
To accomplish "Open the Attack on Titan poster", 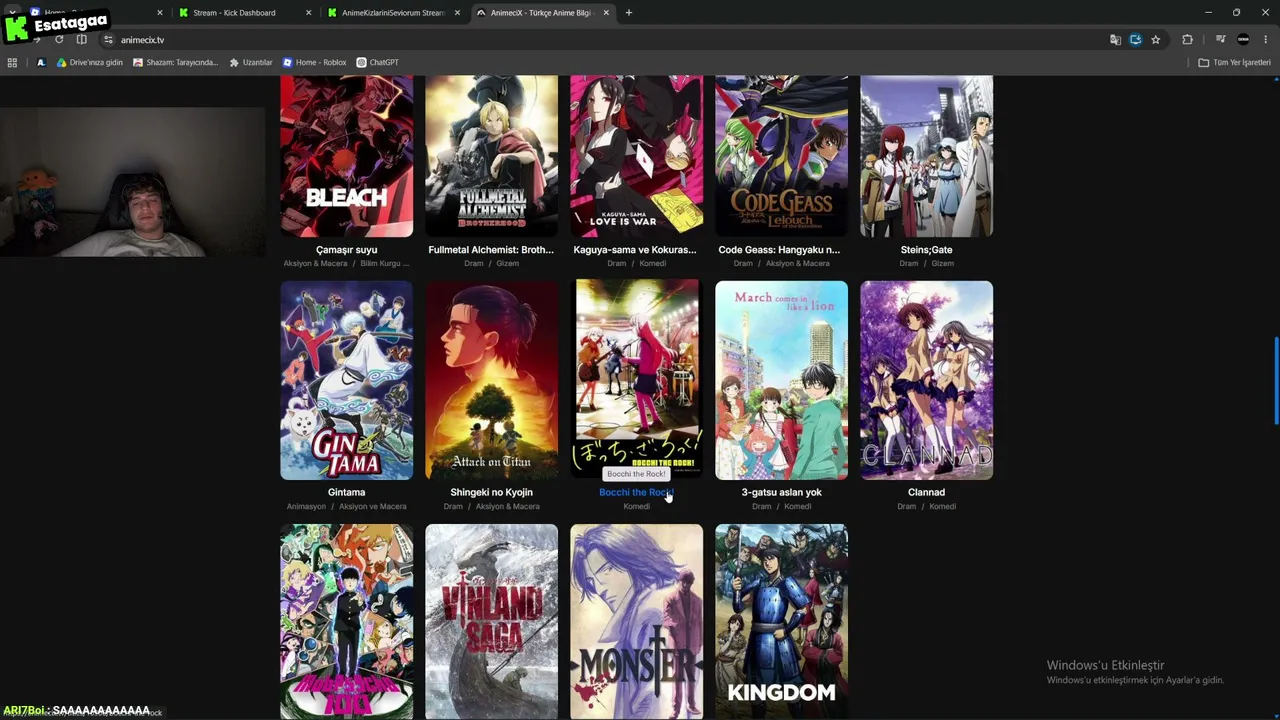I will click(491, 380).
